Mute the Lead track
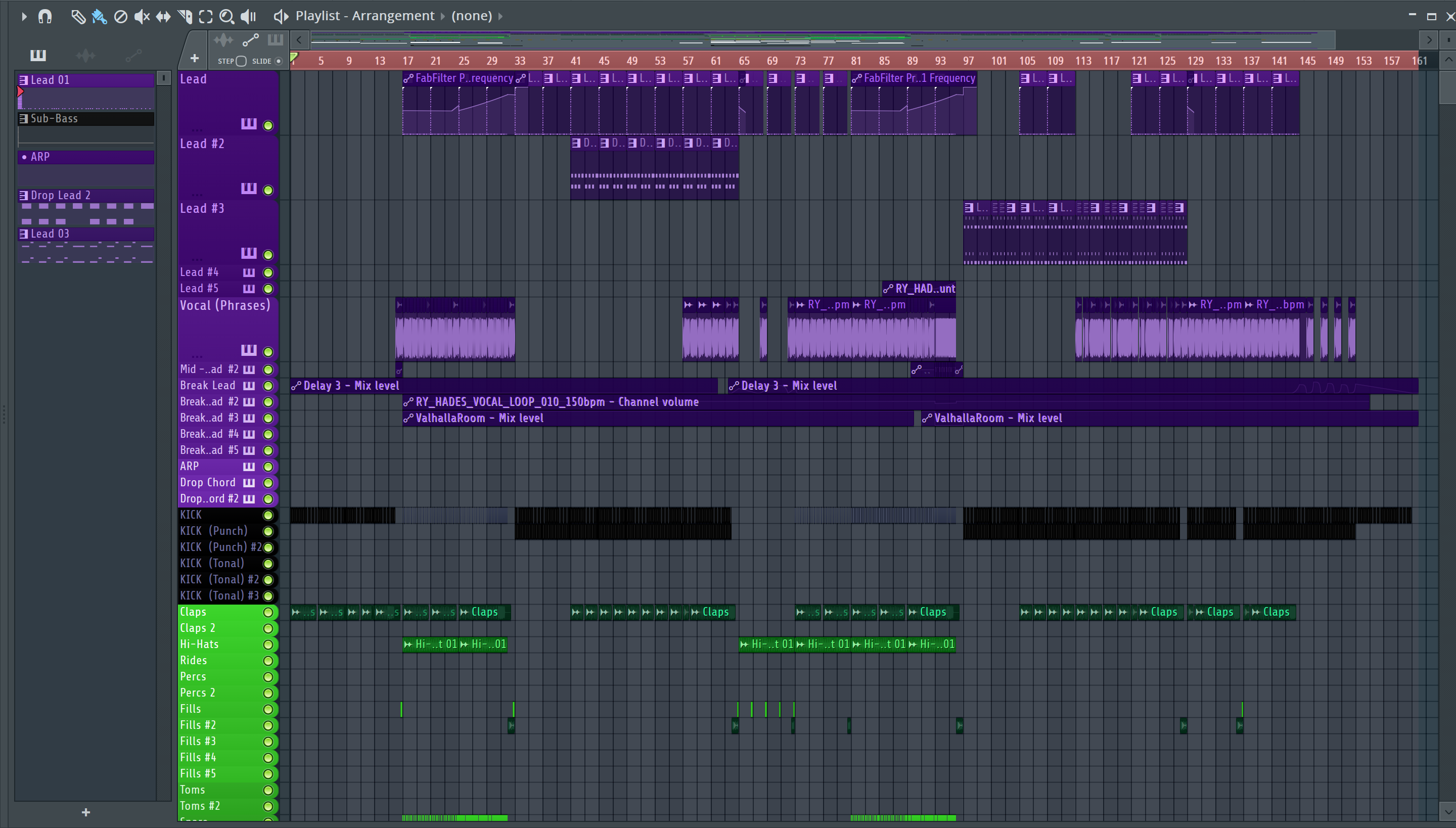Image resolution: width=1456 pixels, height=828 pixels. (x=268, y=125)
